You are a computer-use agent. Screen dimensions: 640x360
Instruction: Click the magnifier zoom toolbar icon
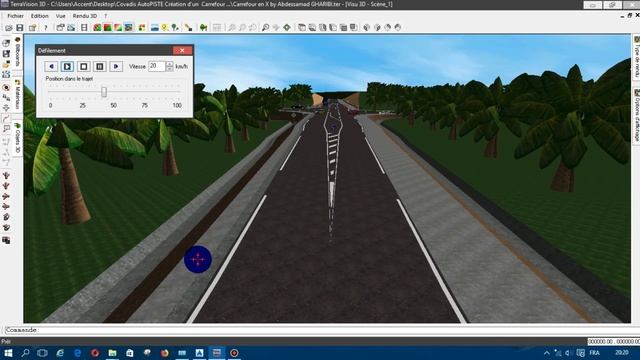[265, 28]
